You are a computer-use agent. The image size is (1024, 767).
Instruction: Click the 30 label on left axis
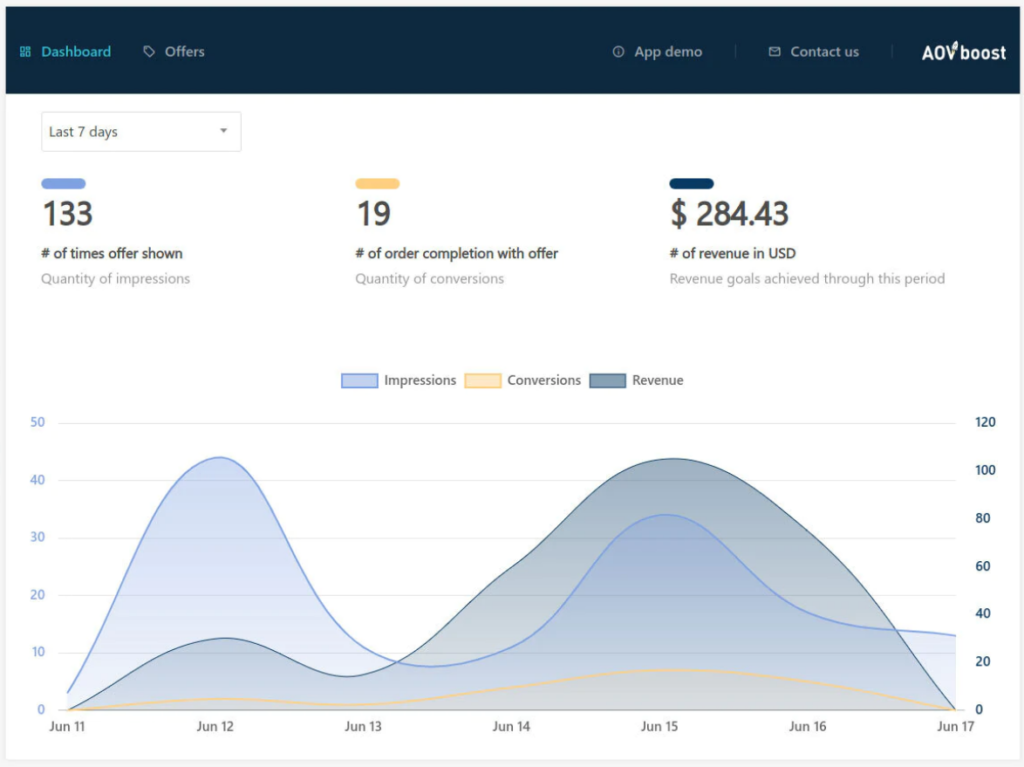pos(38,537)
